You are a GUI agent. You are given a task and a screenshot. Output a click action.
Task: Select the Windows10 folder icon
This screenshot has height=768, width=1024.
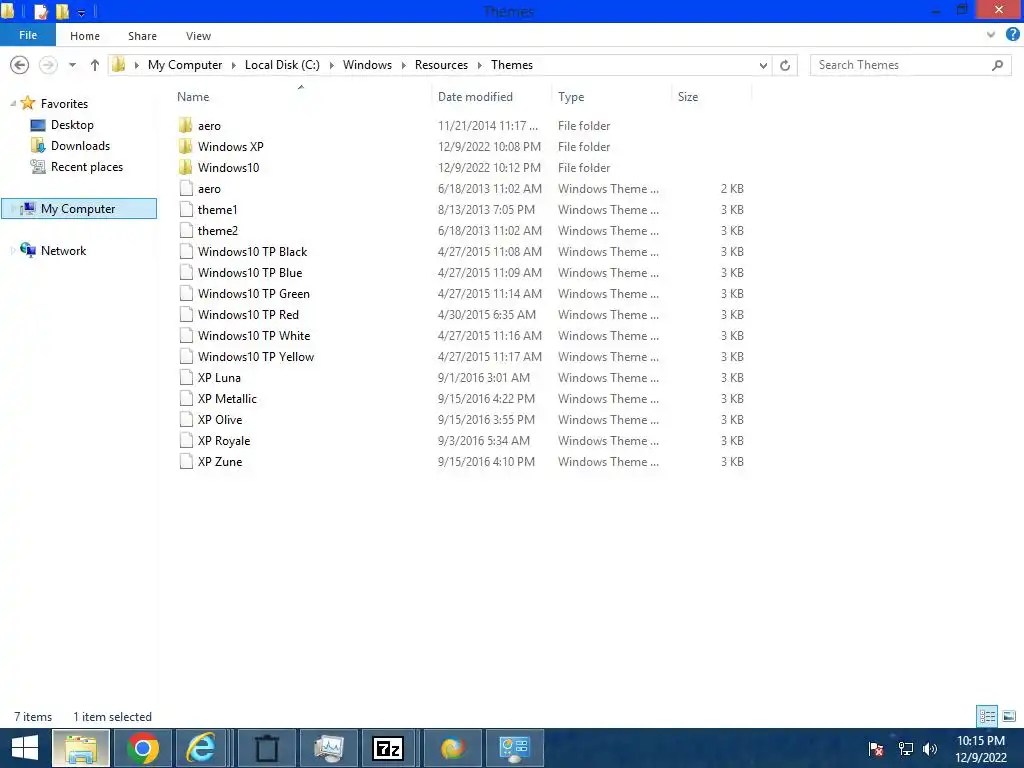point(186,167)
